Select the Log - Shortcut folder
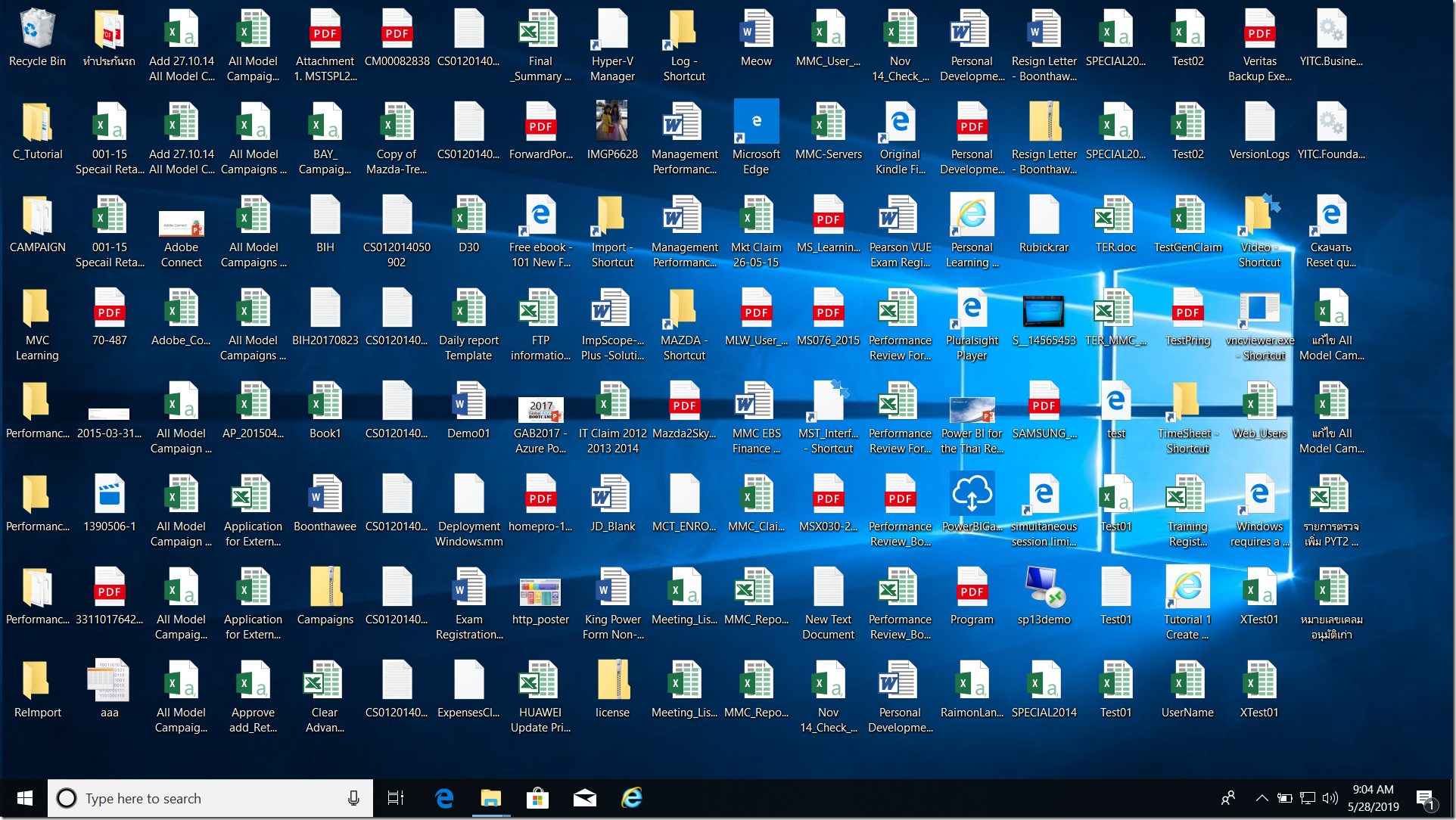Screen dimensions: 1456x820 (684, 45)
